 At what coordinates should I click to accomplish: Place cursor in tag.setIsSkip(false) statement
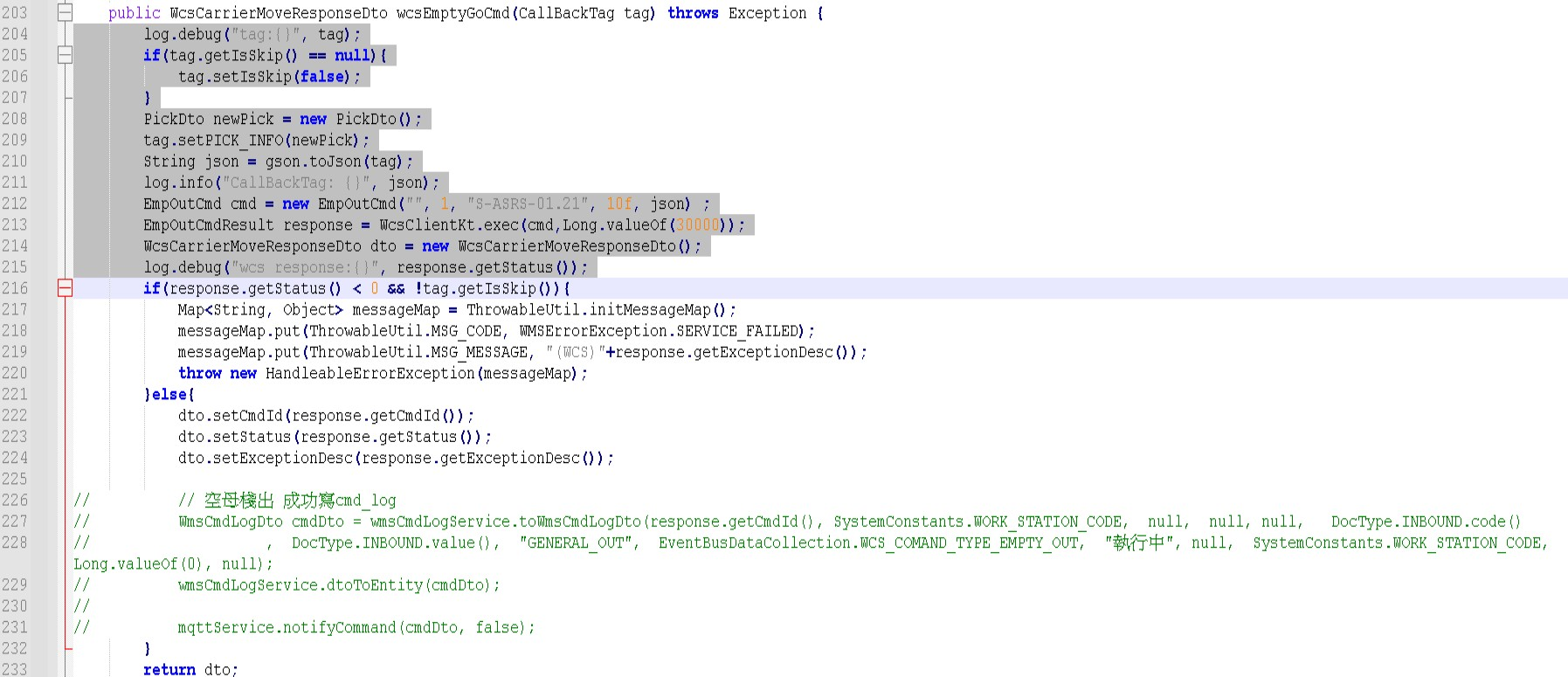[x=269, y=77]
